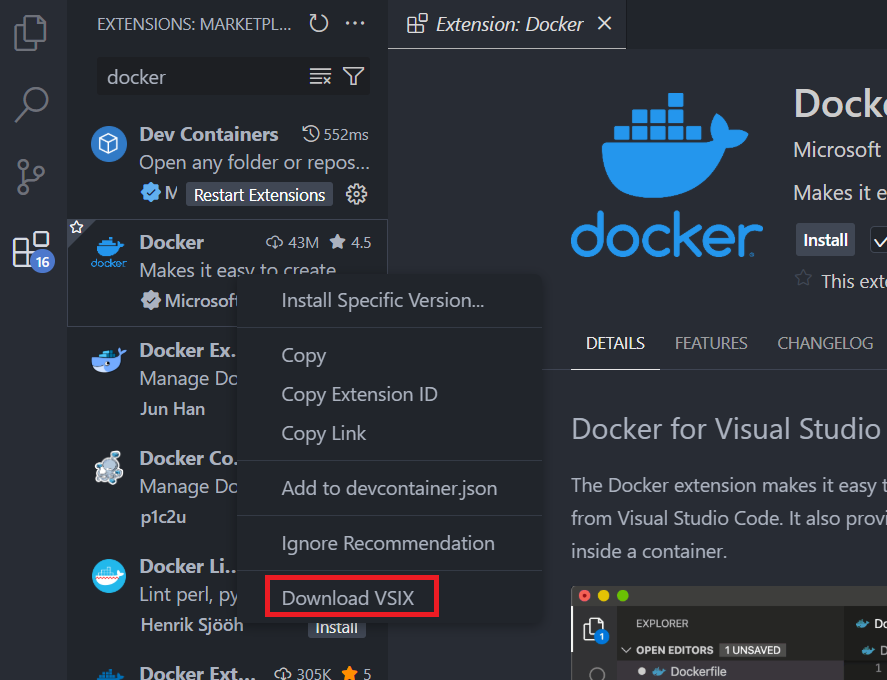This screenshot has height=680, width=887.
Task: Click the recommended star badge on Docker
Action: click(x=76, y=227)
